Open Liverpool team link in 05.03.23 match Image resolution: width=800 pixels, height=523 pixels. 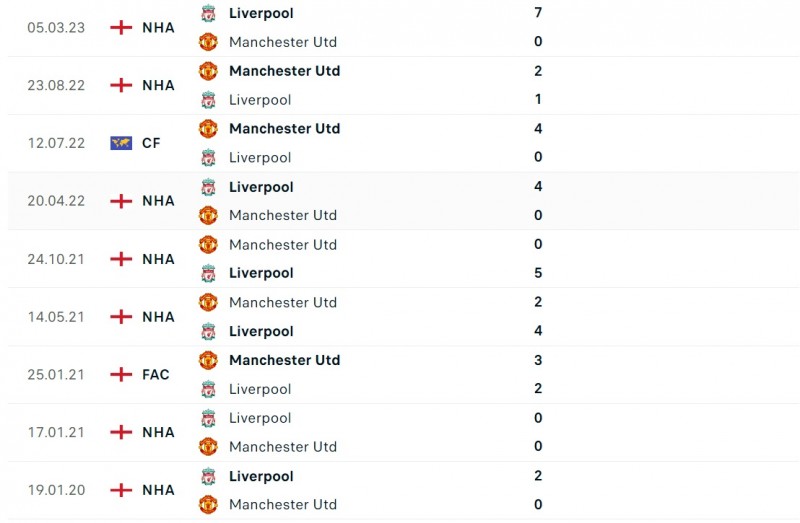(x=261, y=13)
